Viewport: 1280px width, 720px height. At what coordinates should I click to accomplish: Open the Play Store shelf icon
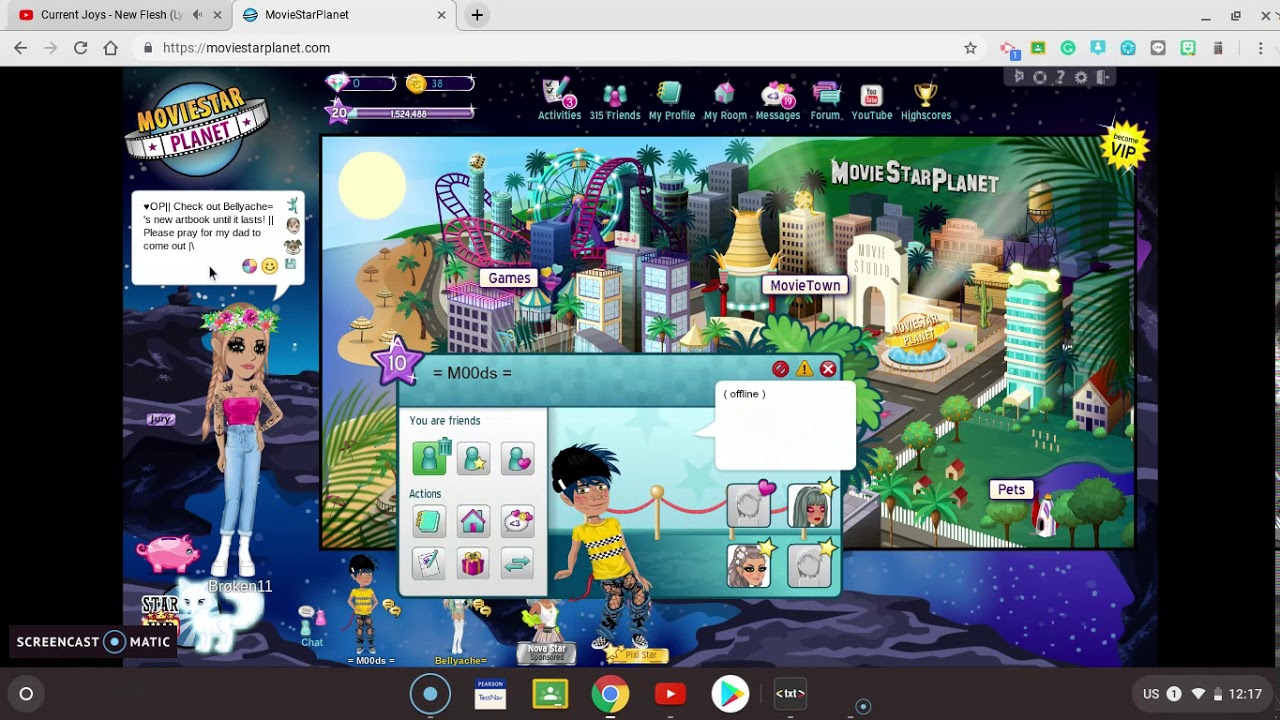[x=730, y=693]
